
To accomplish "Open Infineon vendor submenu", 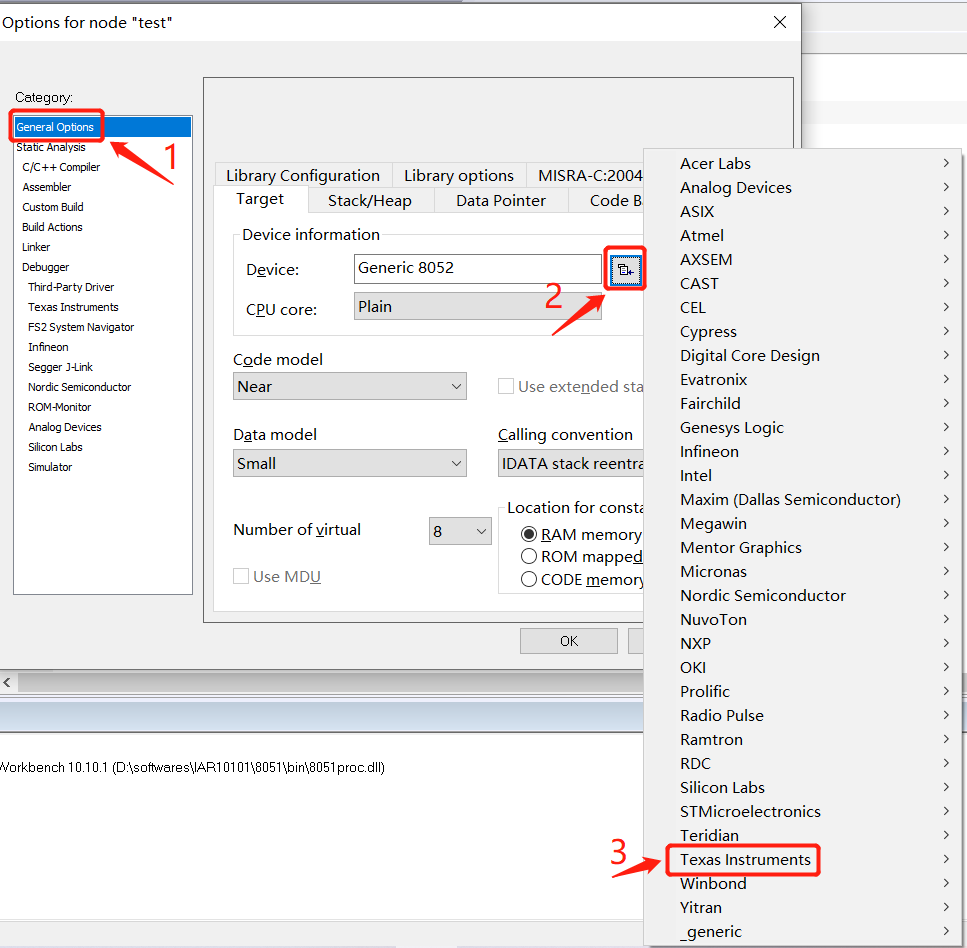I will coord(802,451).
